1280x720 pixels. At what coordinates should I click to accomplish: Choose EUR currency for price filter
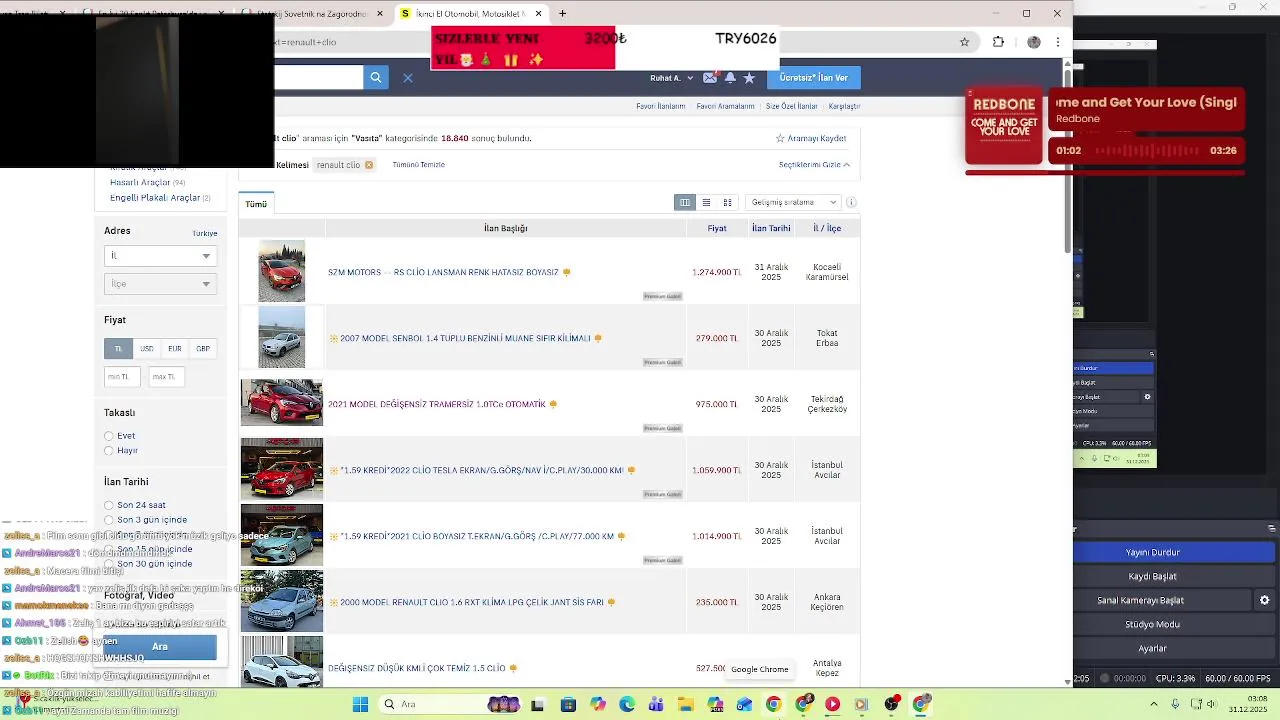coord(175,349)
